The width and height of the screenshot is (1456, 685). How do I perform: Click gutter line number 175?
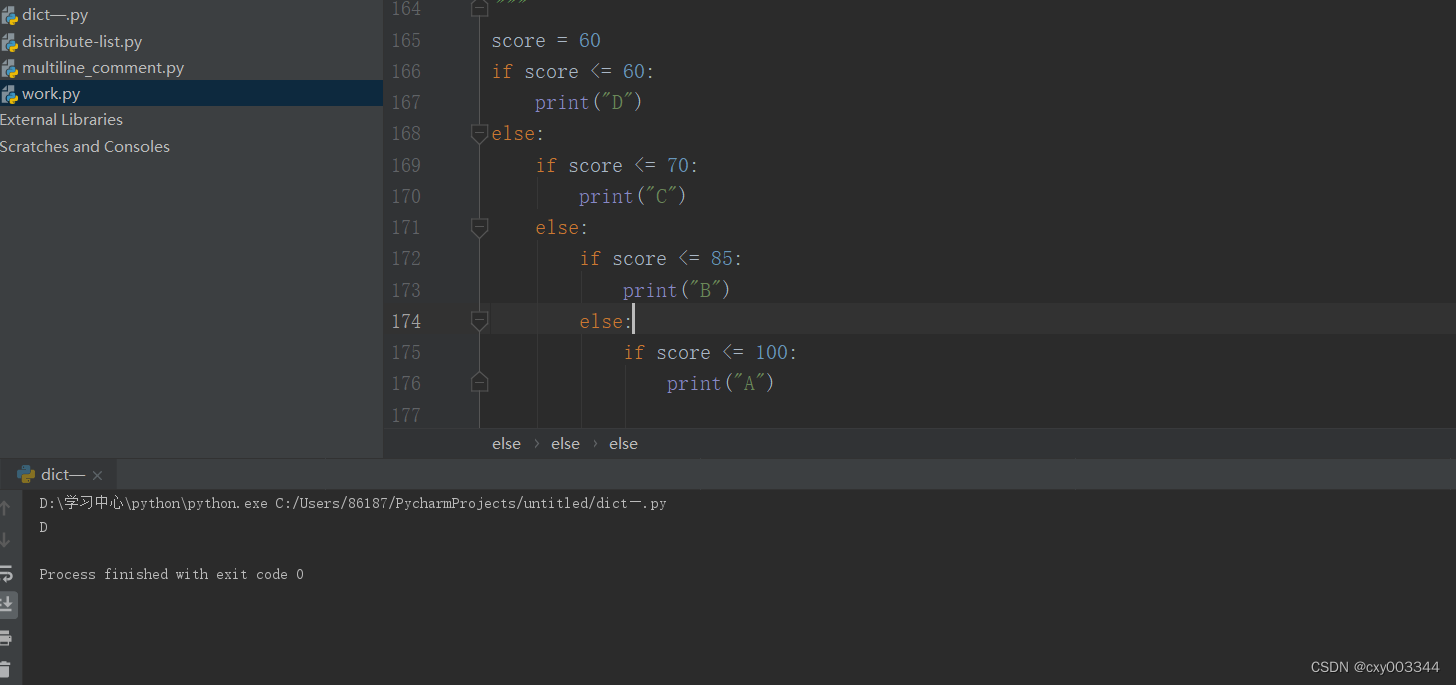[406, 353]
